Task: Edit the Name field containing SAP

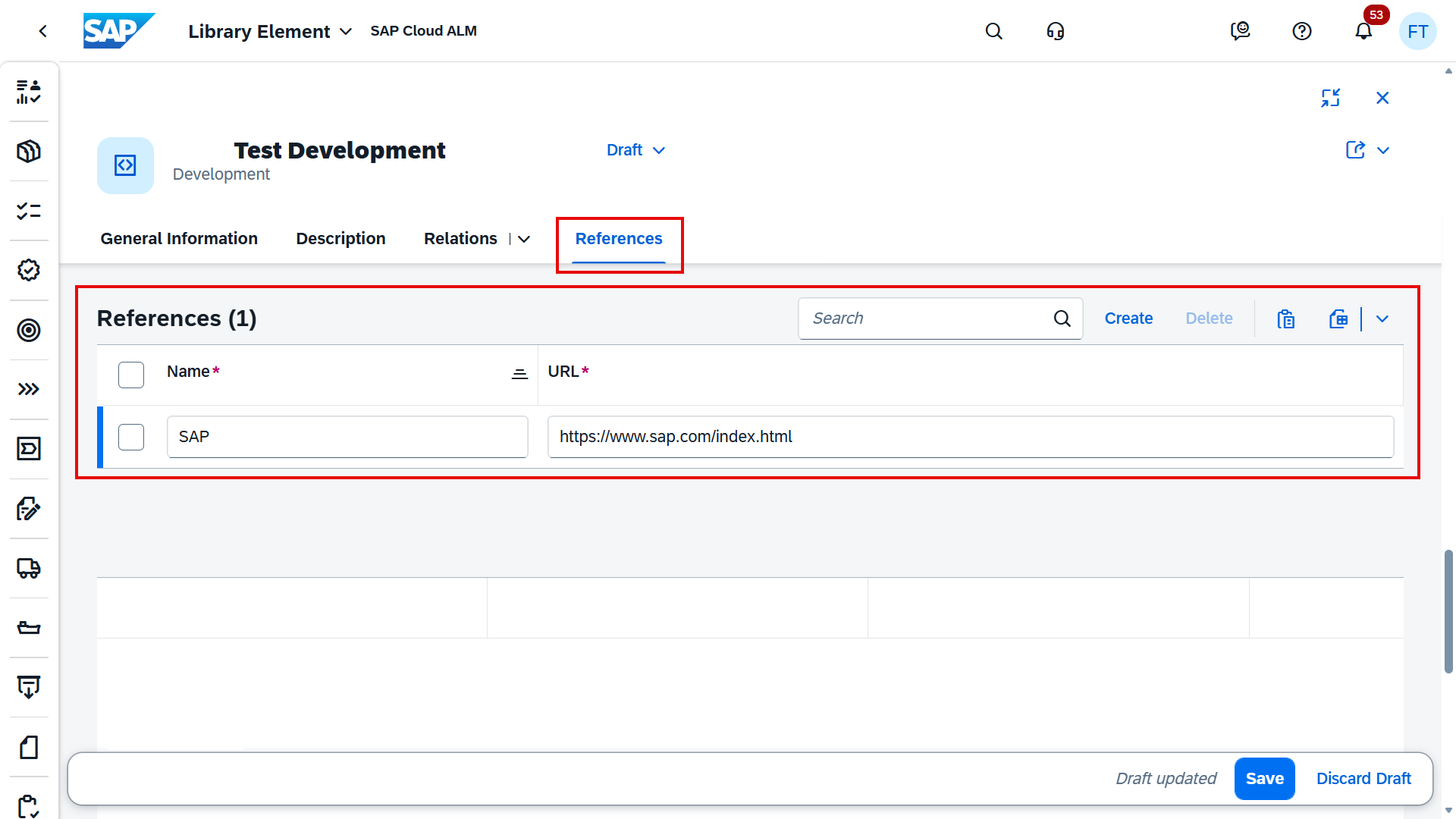Action: coord(347,437)
